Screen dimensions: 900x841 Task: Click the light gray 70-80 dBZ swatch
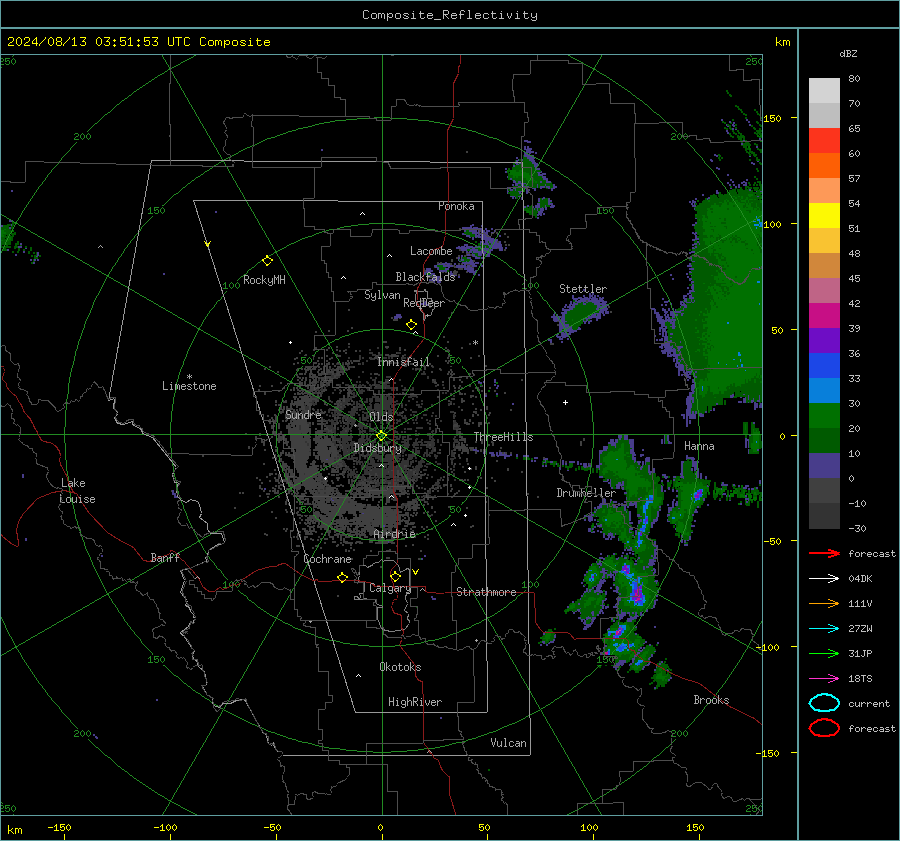(x=824, y=90)
